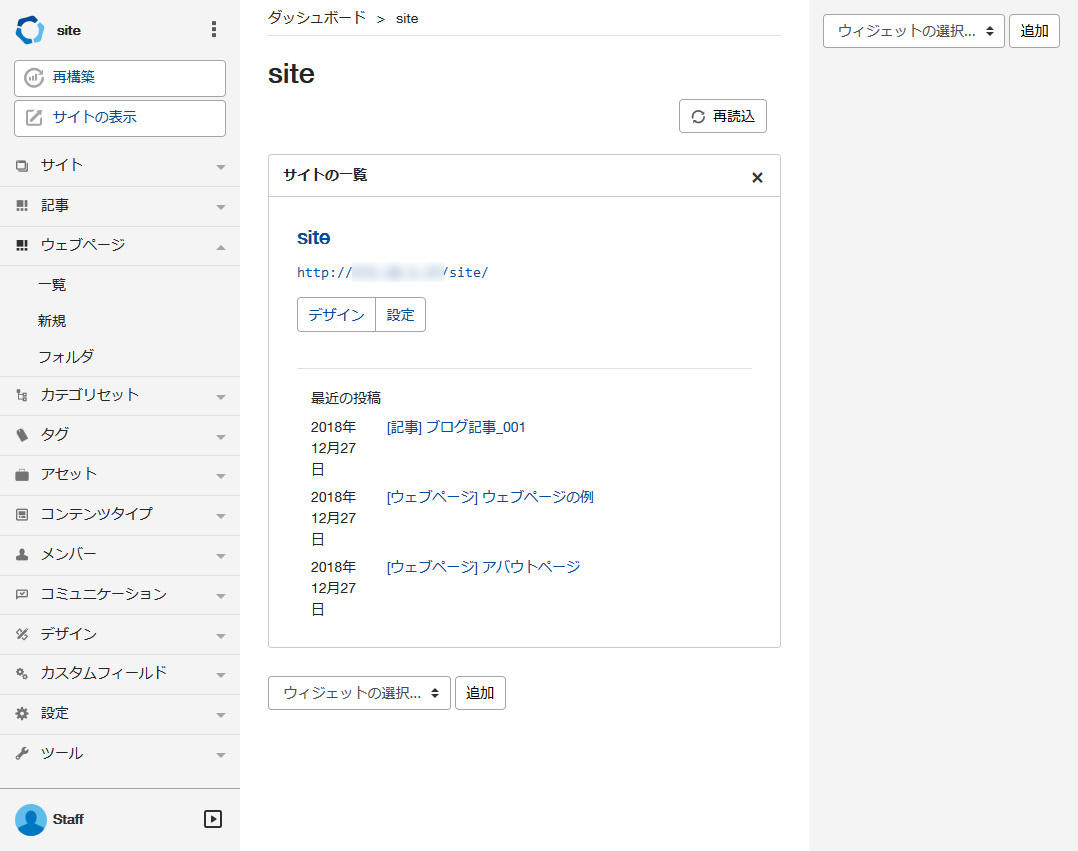Viewport: 1078px width, 851px height.
Task: Click the サイト sidebar icon
Action: (x=22, y=166)
